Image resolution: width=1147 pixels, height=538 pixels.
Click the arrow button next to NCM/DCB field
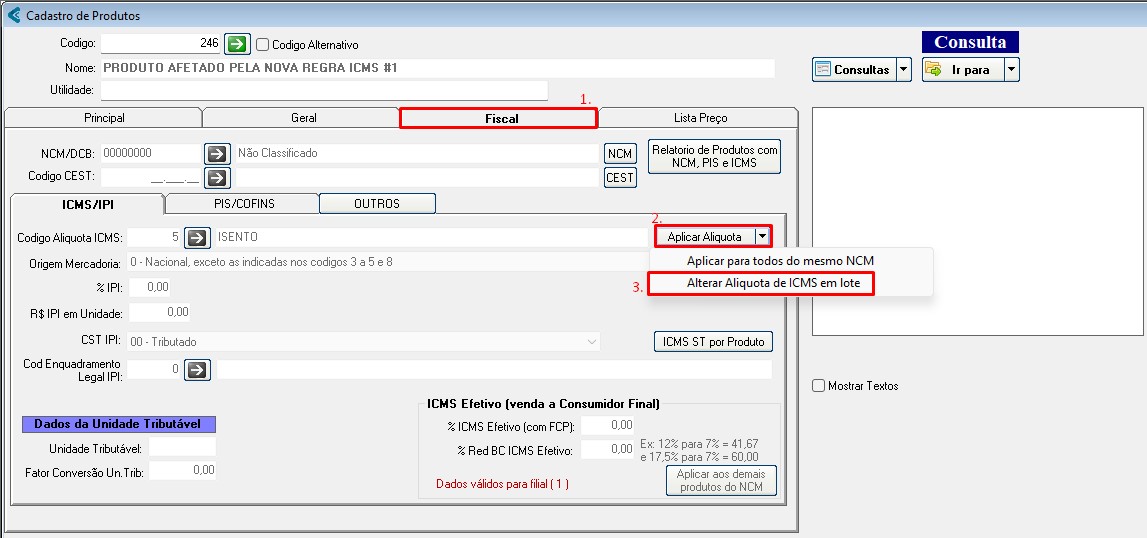[x=217, y=154]
